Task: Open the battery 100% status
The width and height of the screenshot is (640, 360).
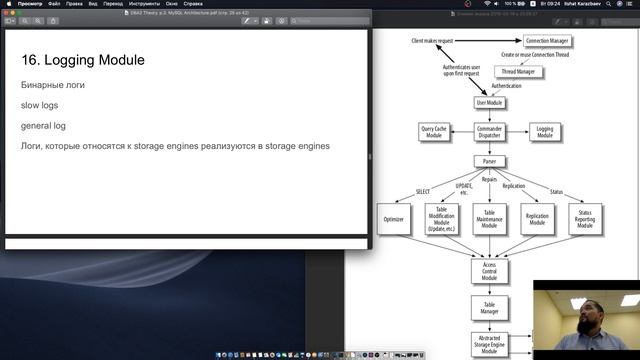Action: tap(514, 4)
